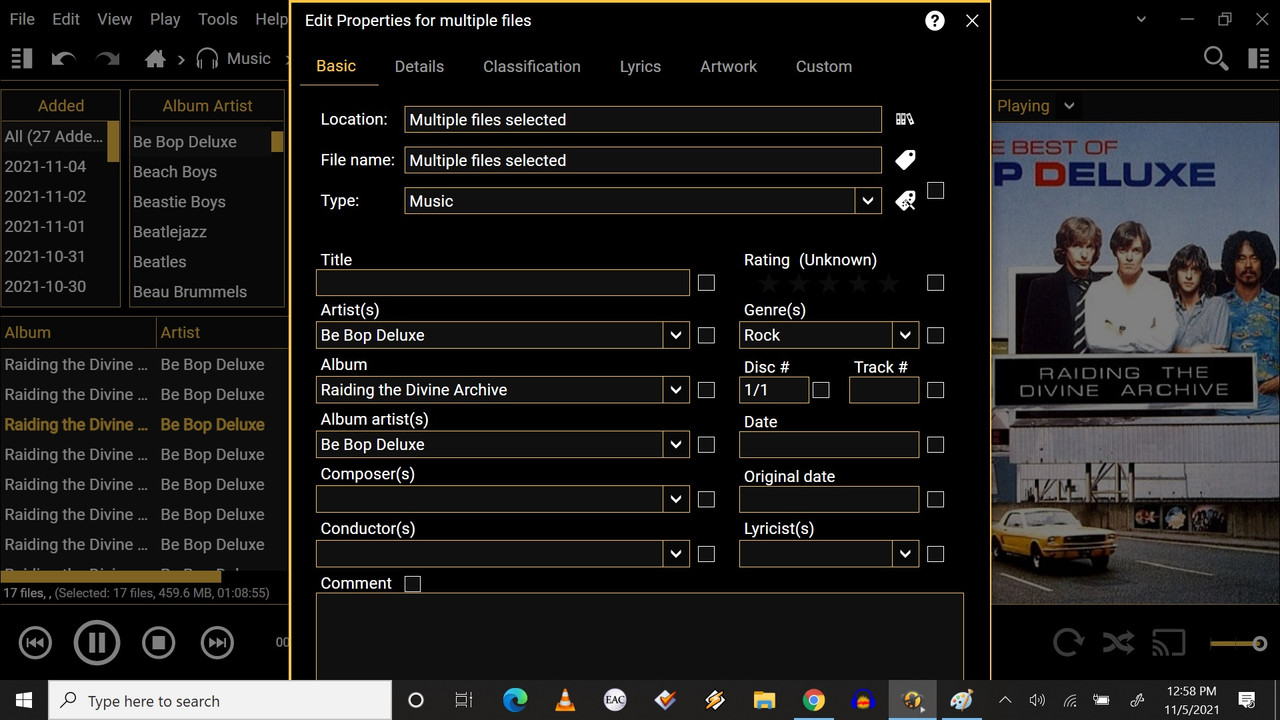Viewport: 1280px width, 720px height.
Task: Tick the checkbox beside the Album field
Action: click(x=706, y=390)
